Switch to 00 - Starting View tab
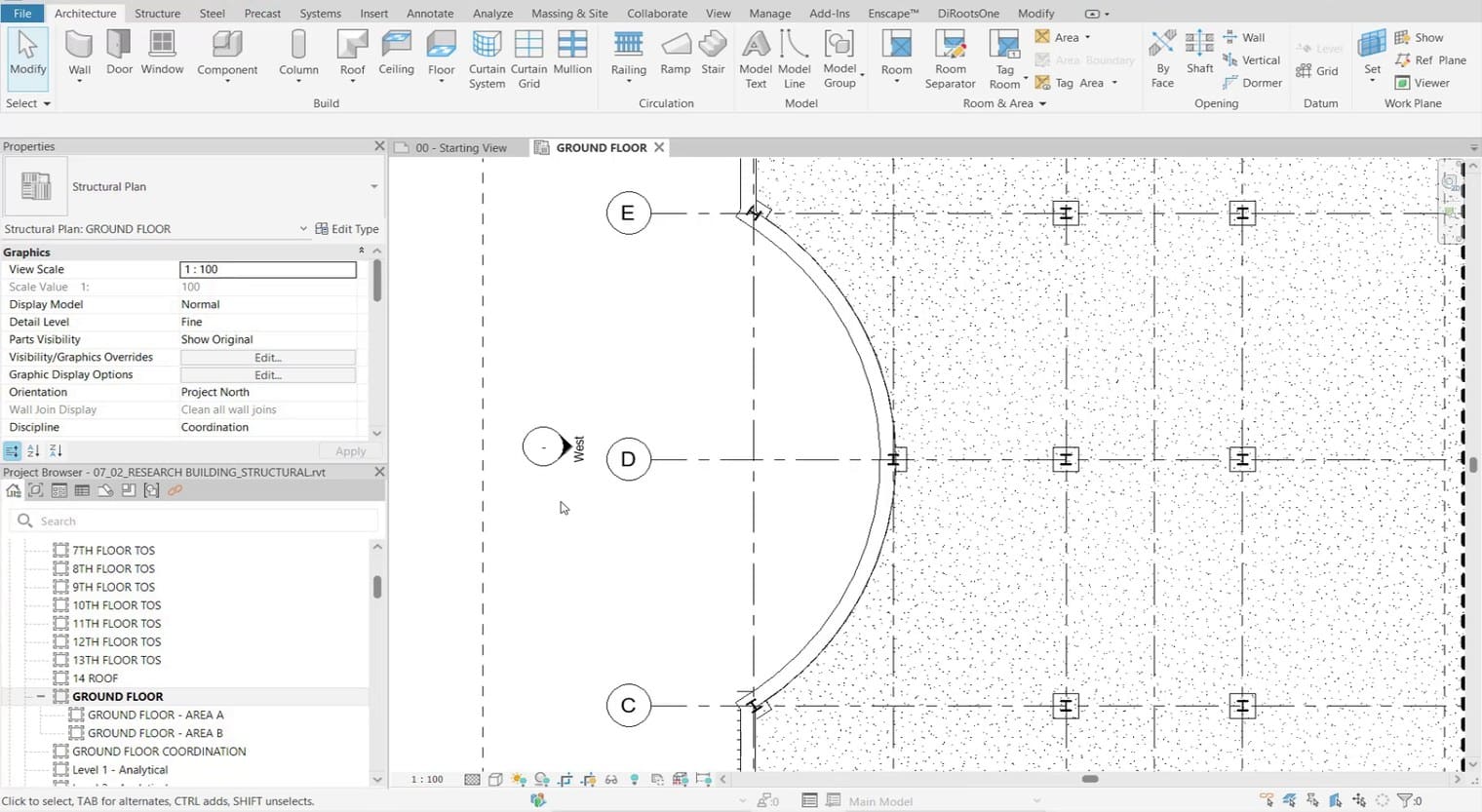This screenshot has height=812, width=1482. click(x=460, y=148)
